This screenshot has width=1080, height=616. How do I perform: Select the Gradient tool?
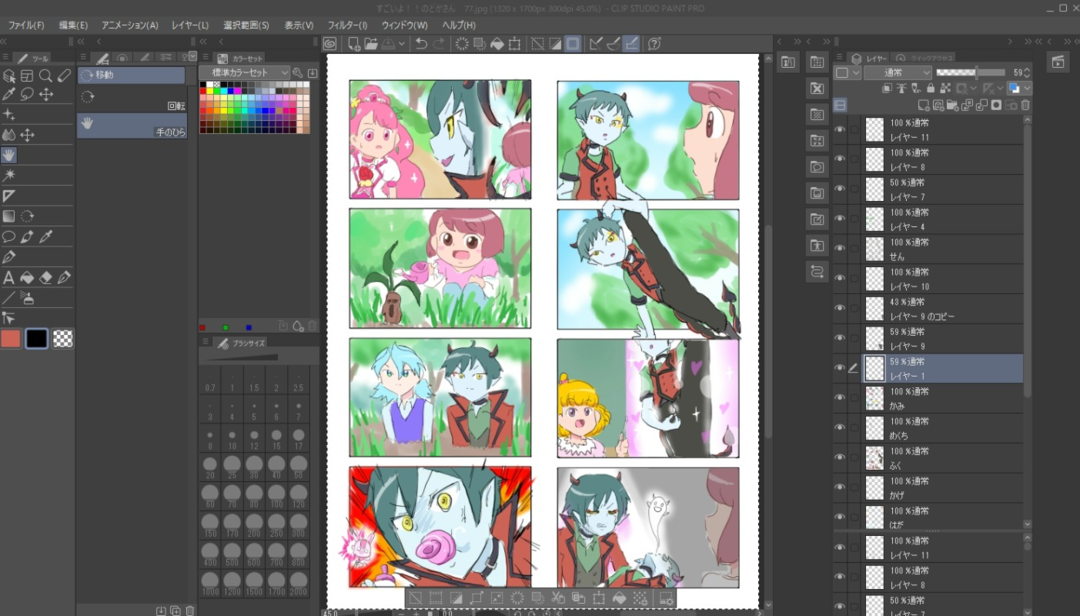(x=9, y=216)
